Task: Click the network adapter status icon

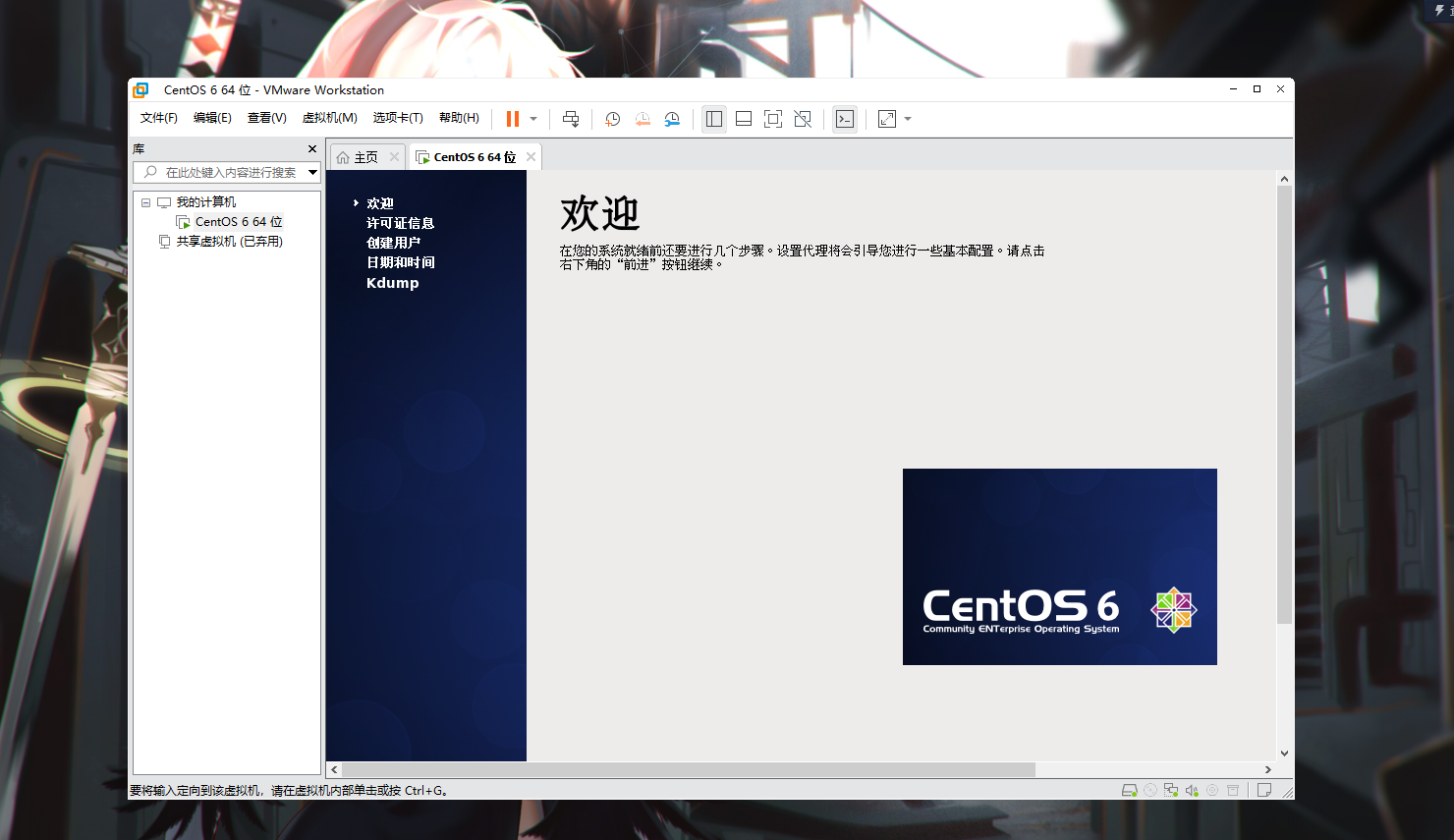Action: [x=1171, y=790]
